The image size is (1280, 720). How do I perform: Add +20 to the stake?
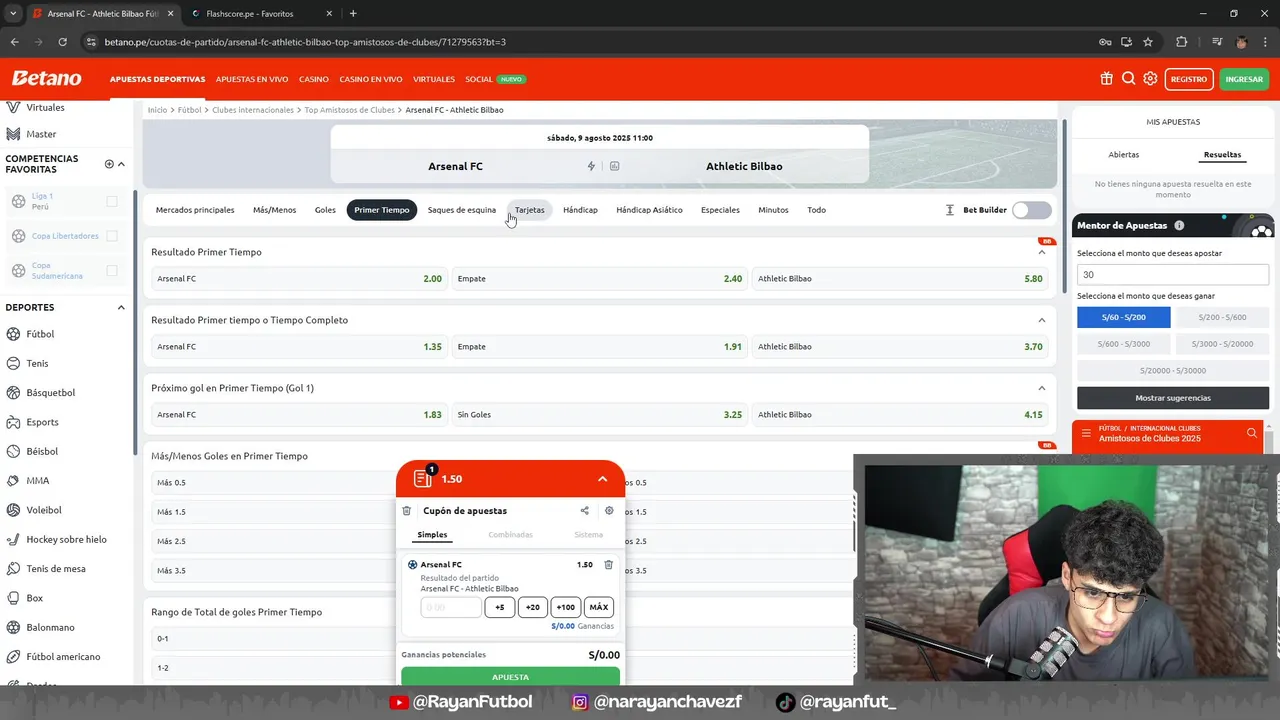pyautogui.click(x=533, y=607)
